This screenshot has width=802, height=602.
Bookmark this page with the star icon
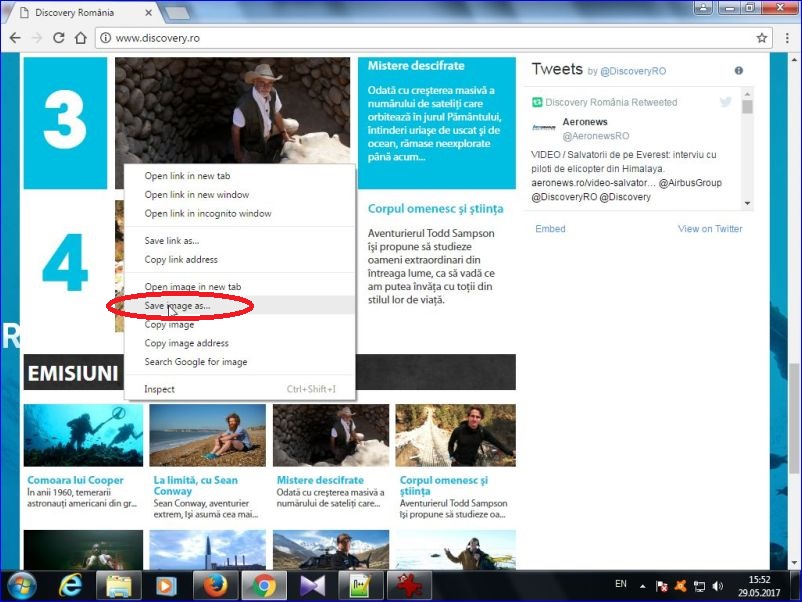click(762, 38)
